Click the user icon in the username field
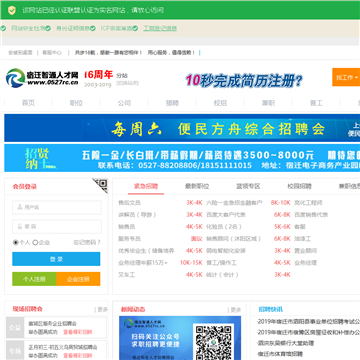The width and height of the screenshot is (360, 360). (20, 207)
